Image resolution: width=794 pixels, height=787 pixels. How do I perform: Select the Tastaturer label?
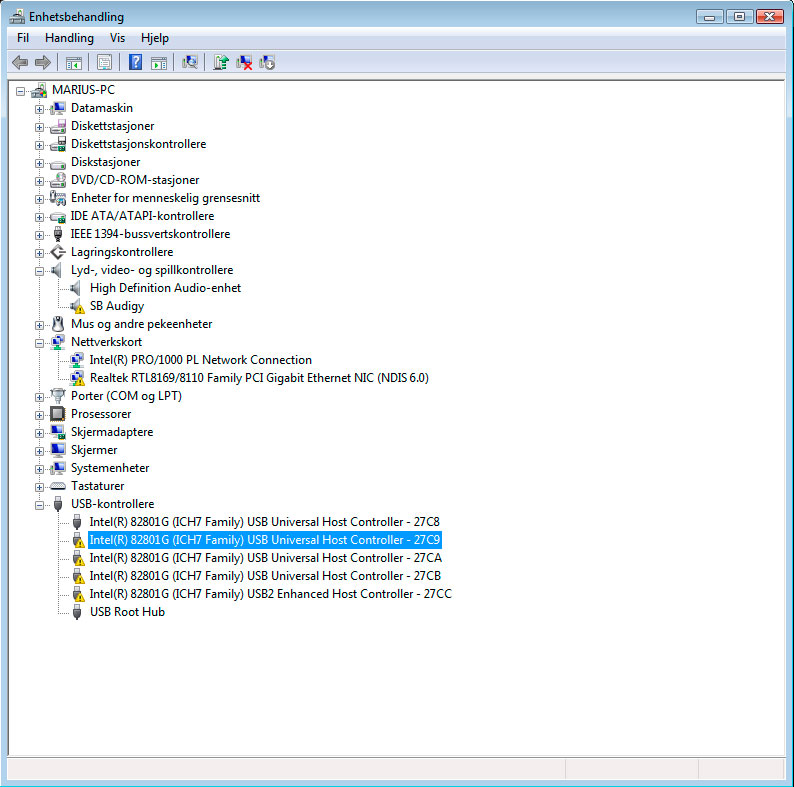[x=98, y=486]
